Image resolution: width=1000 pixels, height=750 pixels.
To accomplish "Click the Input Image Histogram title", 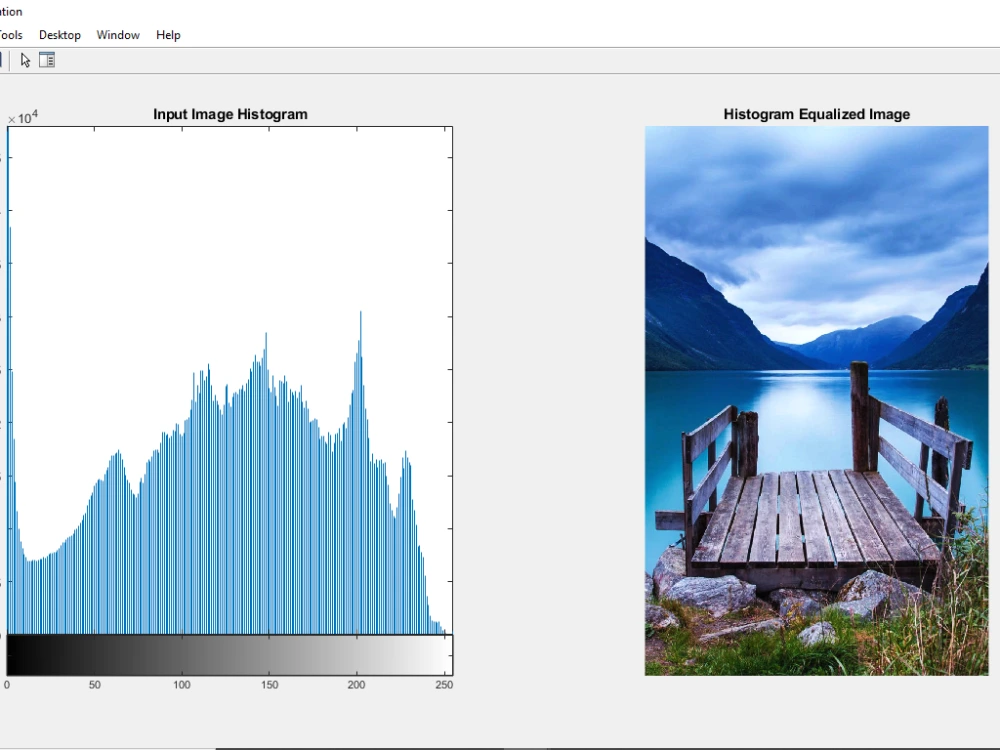I will coord(230,114).
